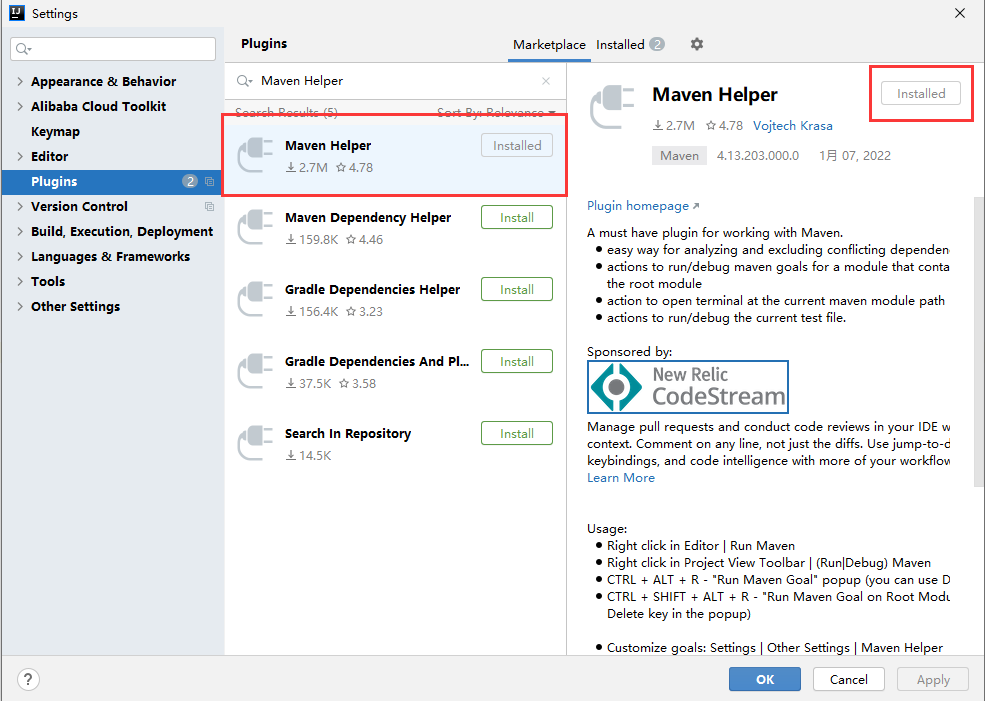Open the Plugin homepage link
The height and width of the screenshot is (701, 985).
(x=643, y=206)
